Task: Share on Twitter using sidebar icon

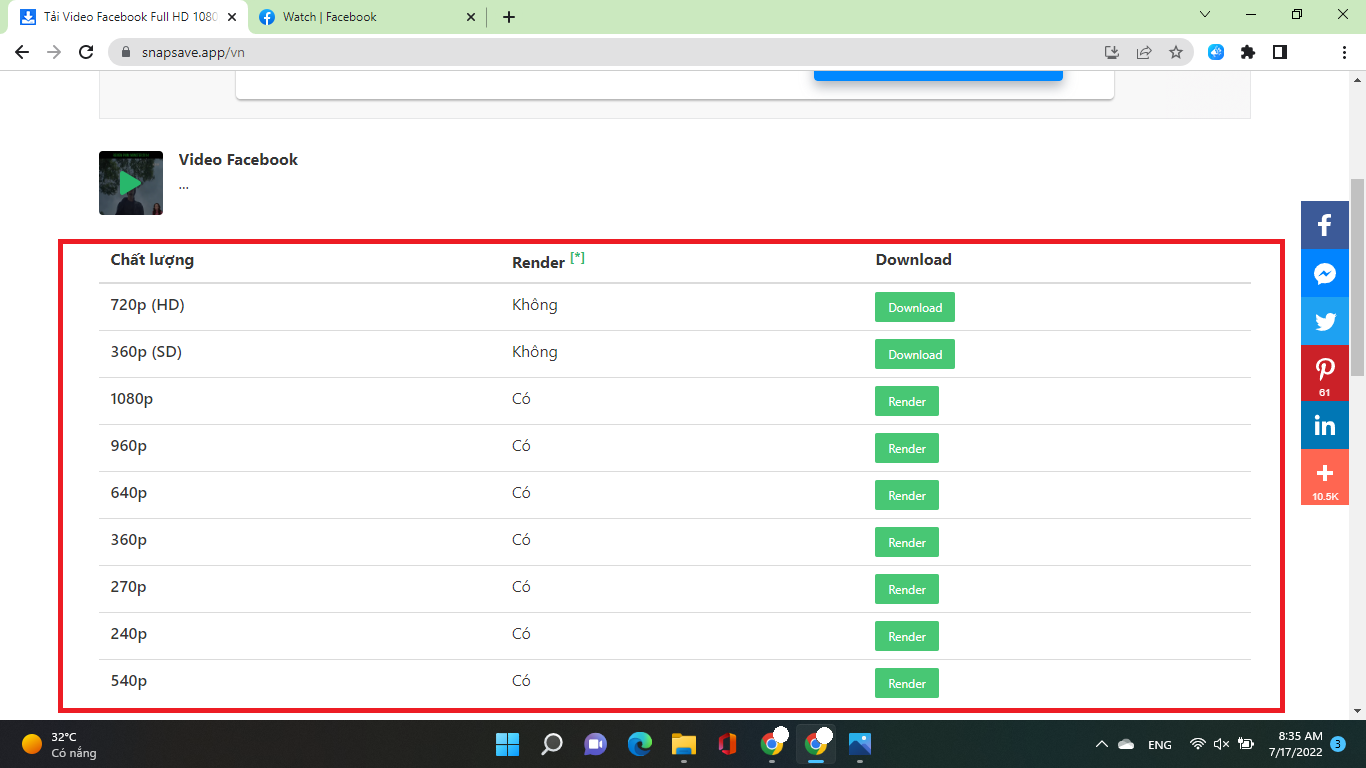Action: pyautogui.click(x=1324, y=322)
